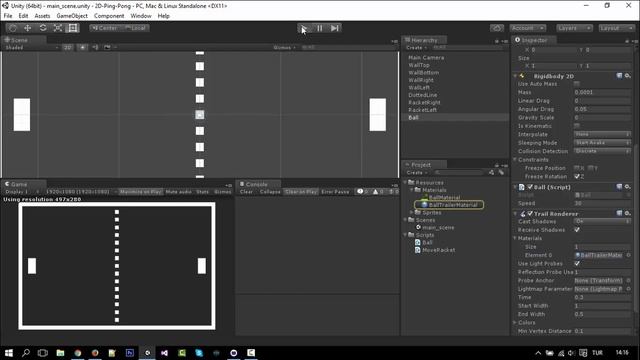Step forward one frame
This screenshot has width=640, height=360.
[335, 28]
